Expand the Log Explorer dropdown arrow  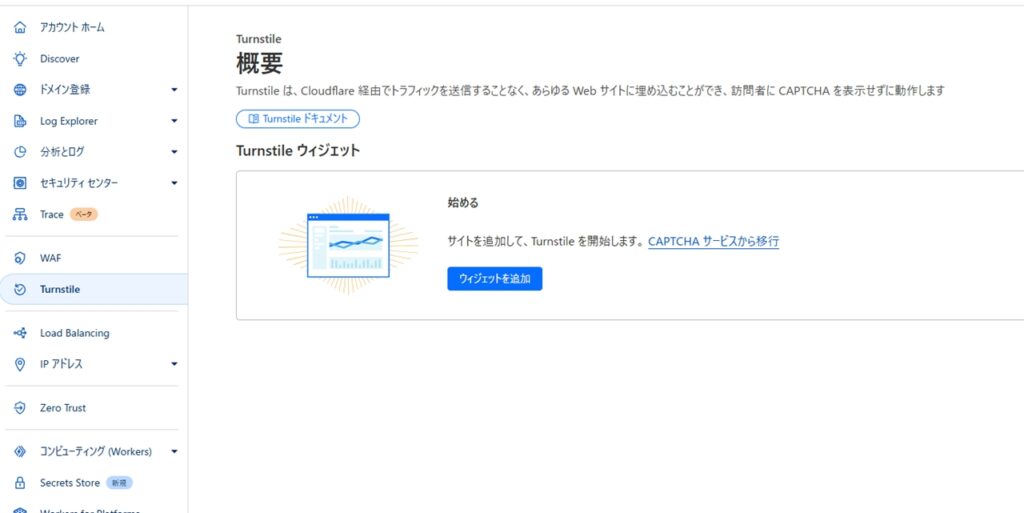(x=174, y=121)
